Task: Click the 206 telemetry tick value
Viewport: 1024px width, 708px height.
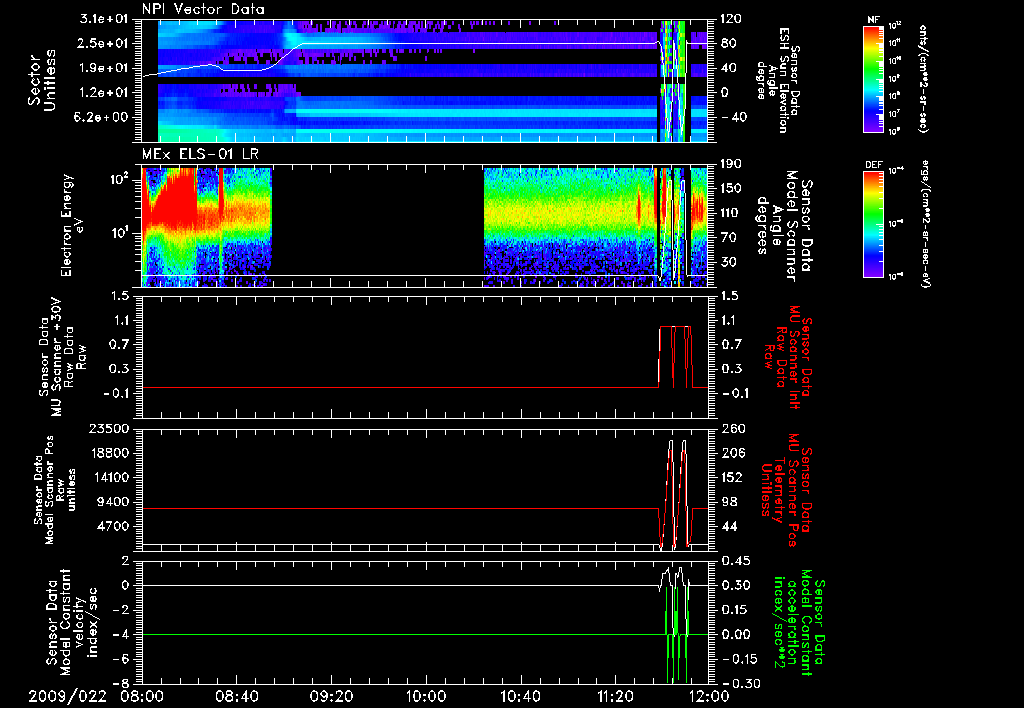Action: click(x=733, y=453)
